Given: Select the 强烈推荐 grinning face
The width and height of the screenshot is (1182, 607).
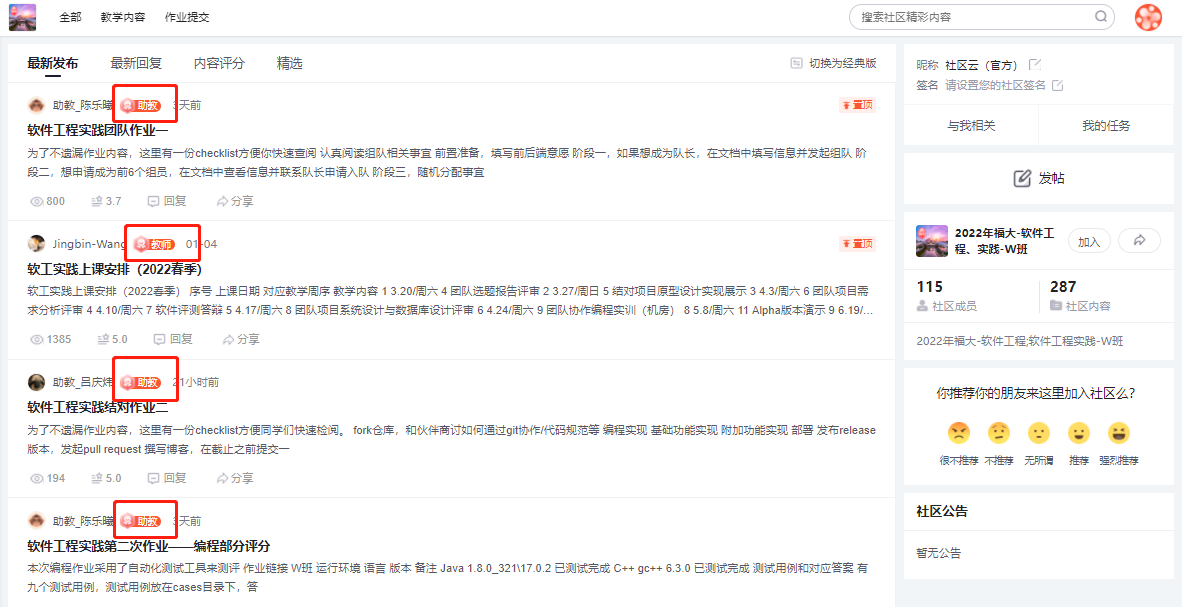Looking at the screenshot, I should (1119, 433).
